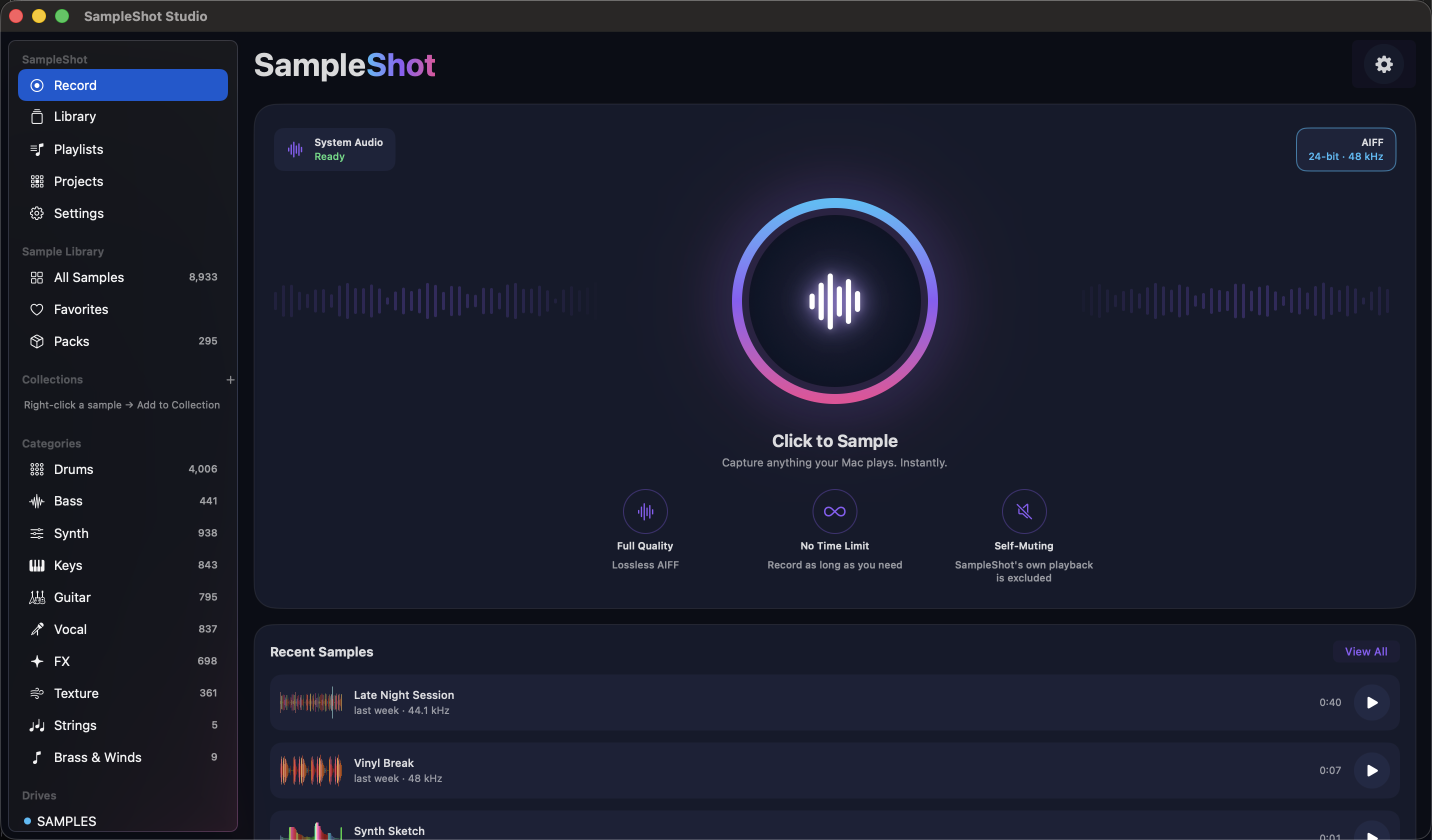Viewport: 1432px width, 840px height.
Task: Click the 4,006 Drums count
Action: (x=203, y=469)
